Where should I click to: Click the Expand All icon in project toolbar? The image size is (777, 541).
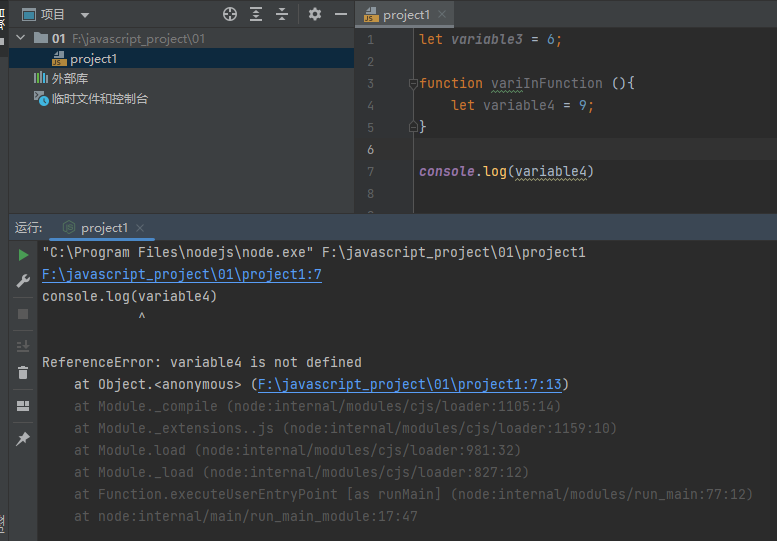click(x=256, y=14)
